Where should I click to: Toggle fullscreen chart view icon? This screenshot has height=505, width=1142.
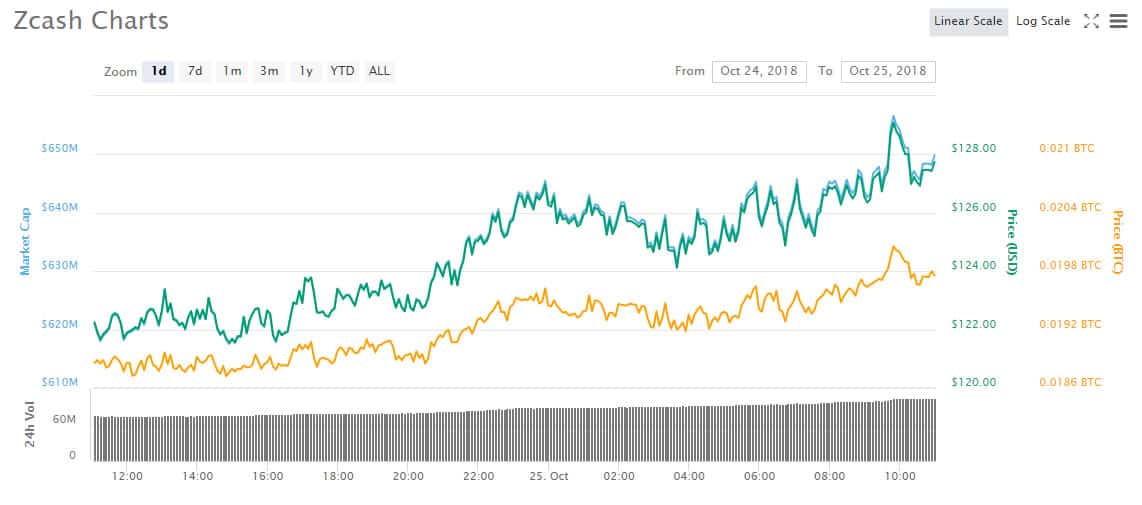[1090, 22]
